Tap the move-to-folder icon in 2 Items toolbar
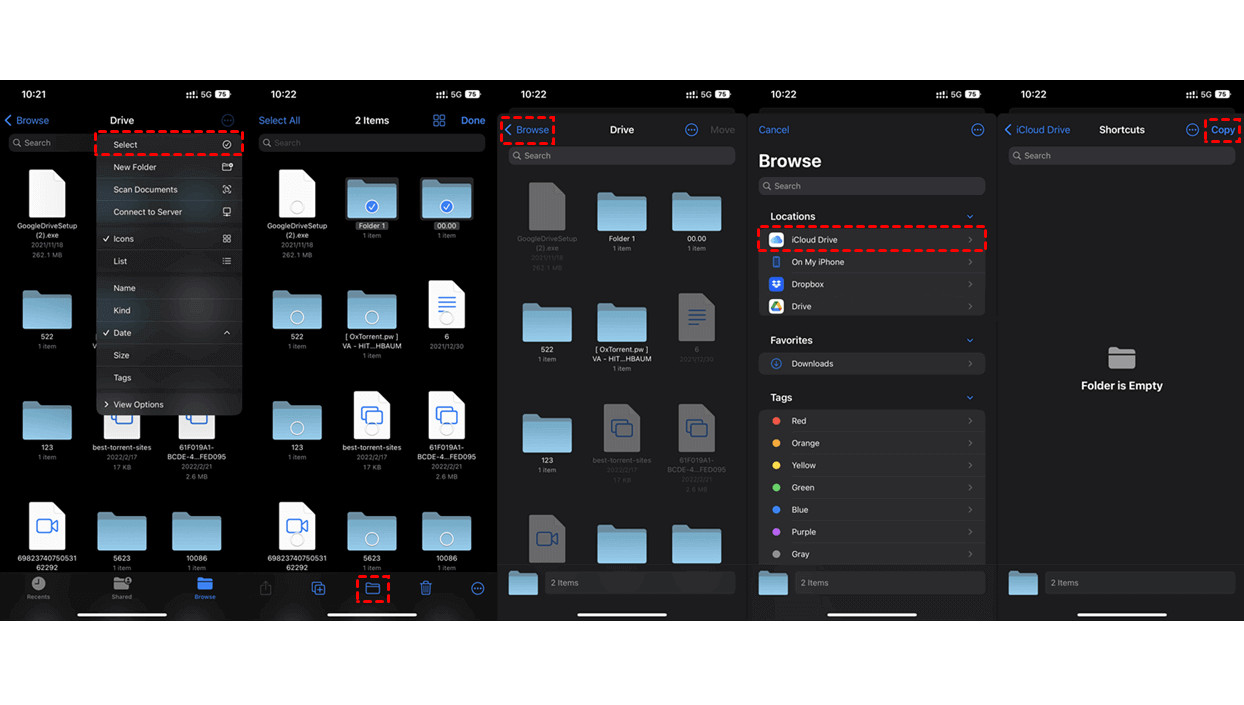The height and width of the screenshot is (705, 1244). point(372,589)
